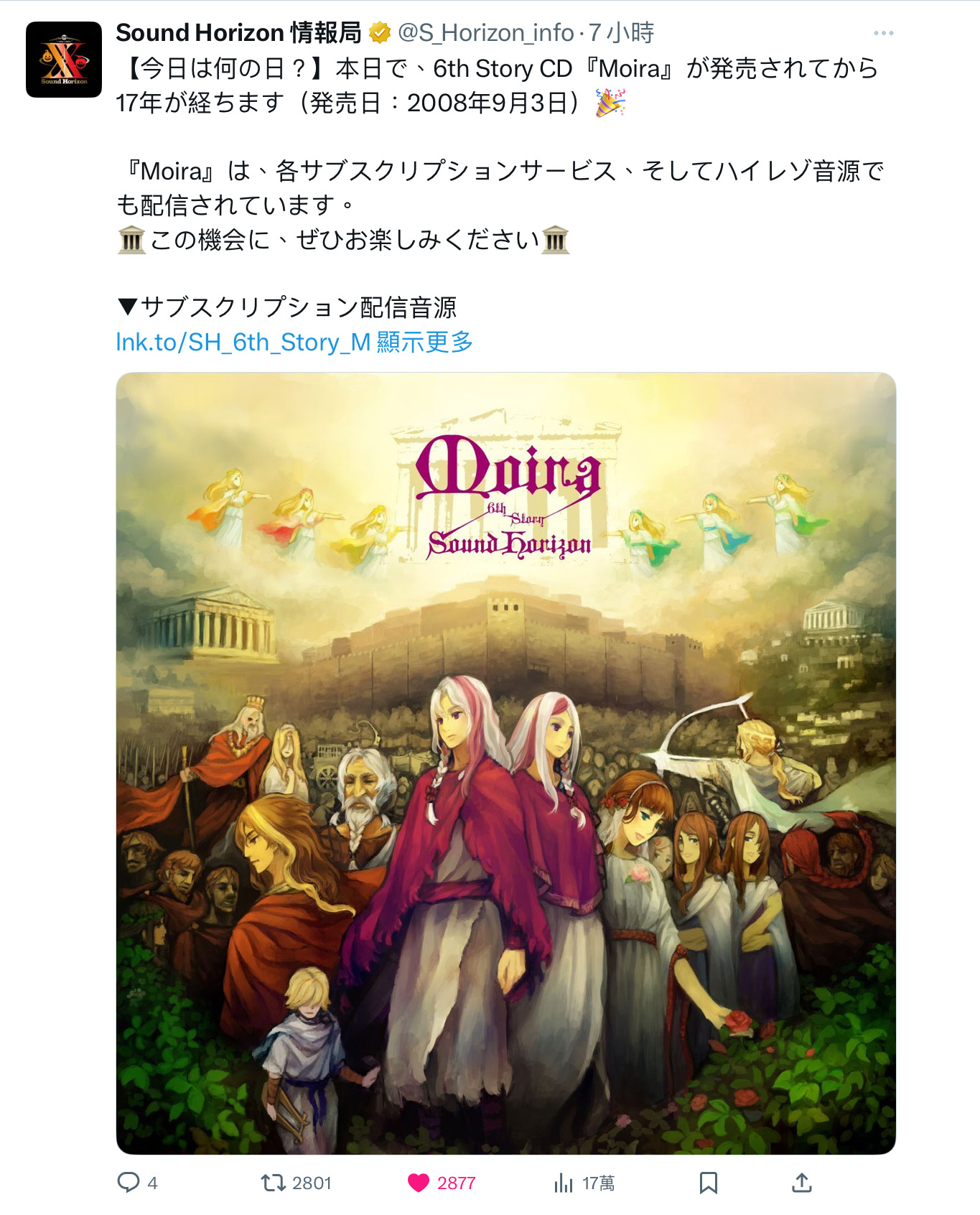The height and width of the screenshot is (1215, 980).
Task: Retweet using the repost arrows icon
Action: 273,1183
